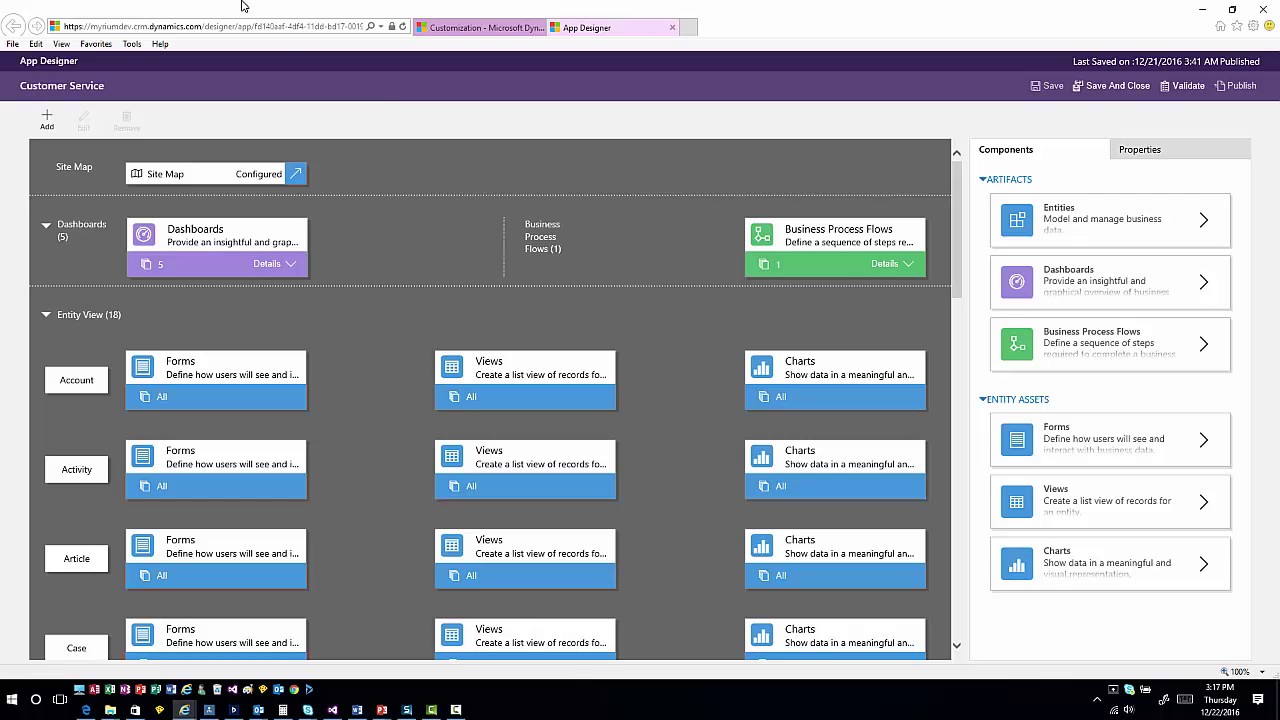Select the Article entity label

(76, 559)
